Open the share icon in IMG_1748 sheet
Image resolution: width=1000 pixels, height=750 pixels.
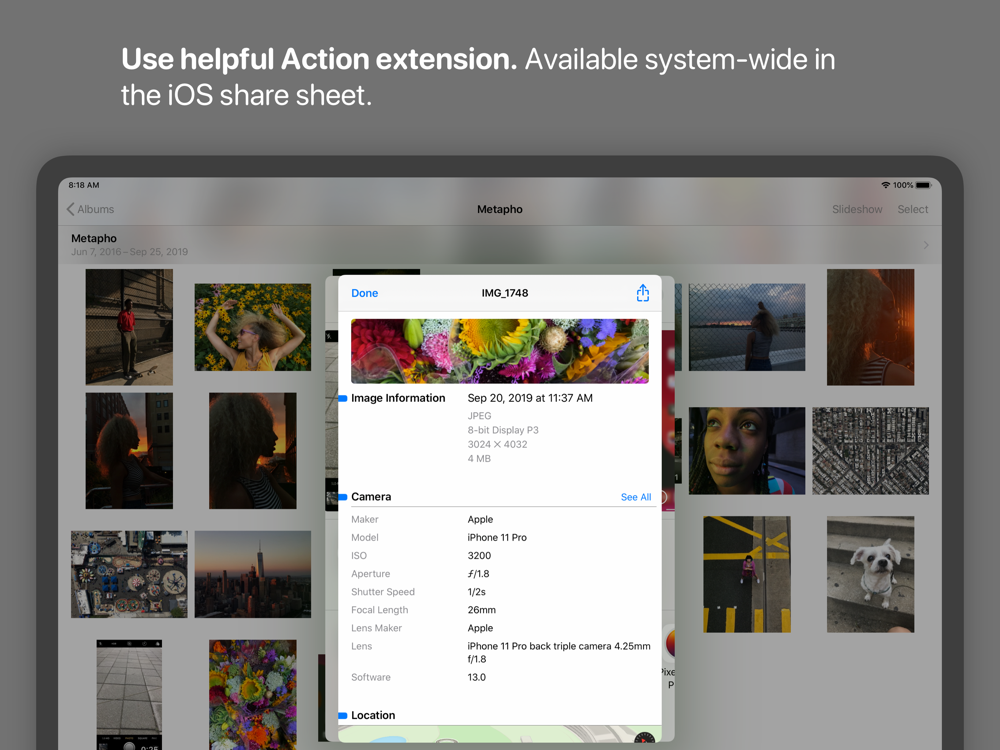(x=642, y=293)
